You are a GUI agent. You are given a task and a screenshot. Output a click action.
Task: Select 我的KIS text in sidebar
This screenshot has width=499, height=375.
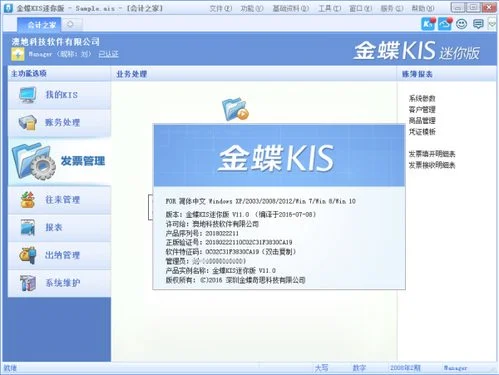(62, 95)
